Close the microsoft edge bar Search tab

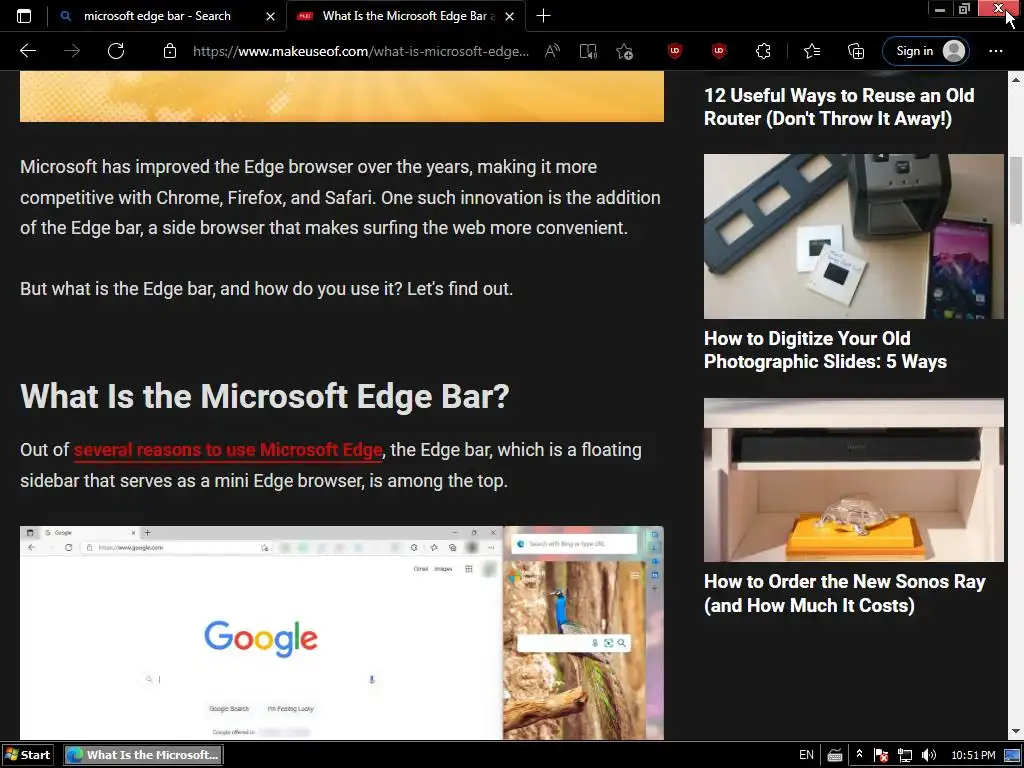270,16
